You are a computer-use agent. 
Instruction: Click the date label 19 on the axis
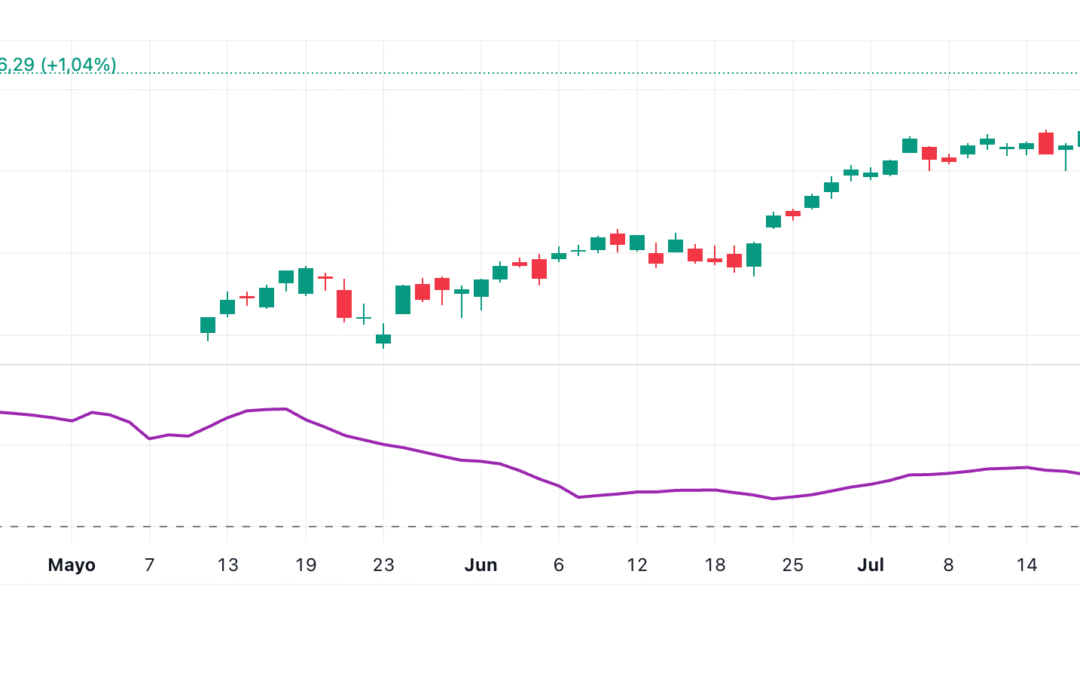click(305, 564)
